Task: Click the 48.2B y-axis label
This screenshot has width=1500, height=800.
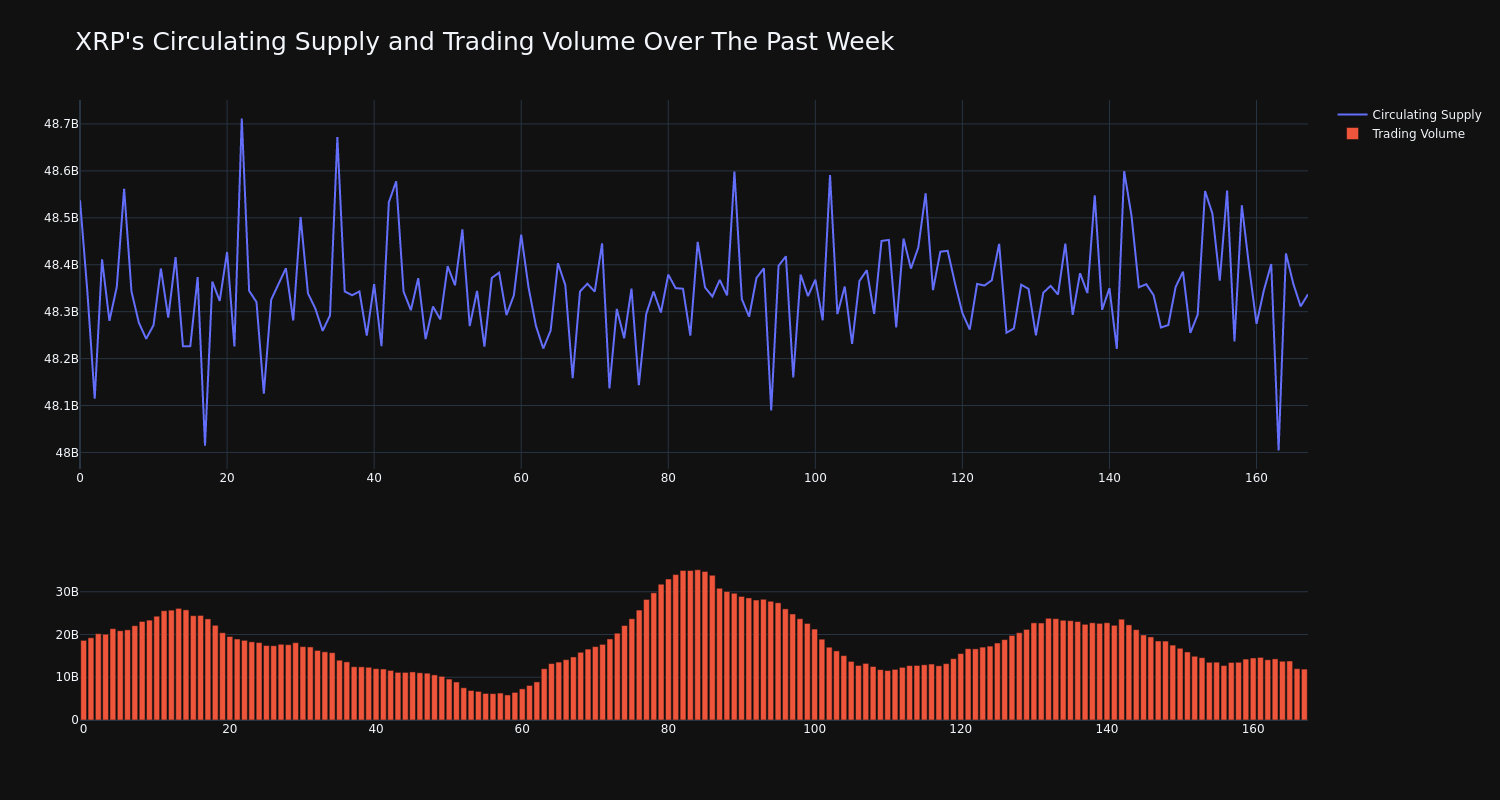Action: 61,359
